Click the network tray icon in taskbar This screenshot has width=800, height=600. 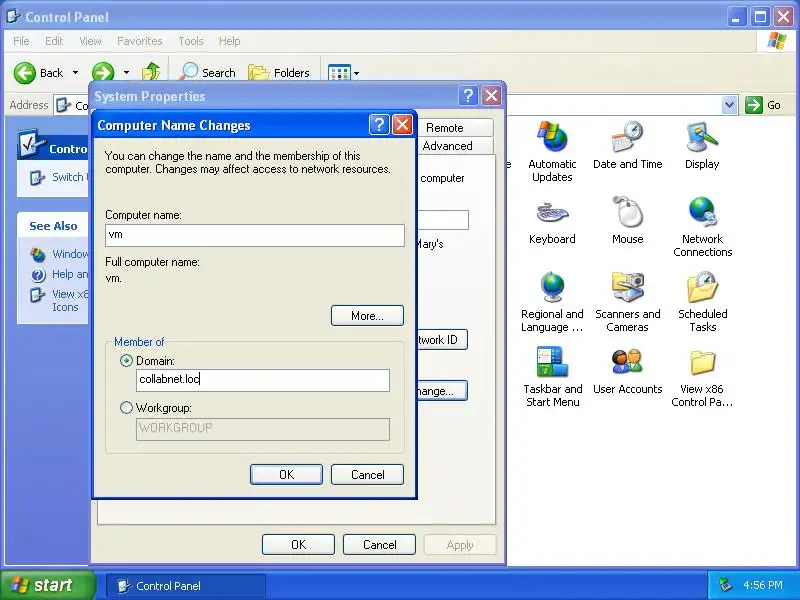coord(724,585)
